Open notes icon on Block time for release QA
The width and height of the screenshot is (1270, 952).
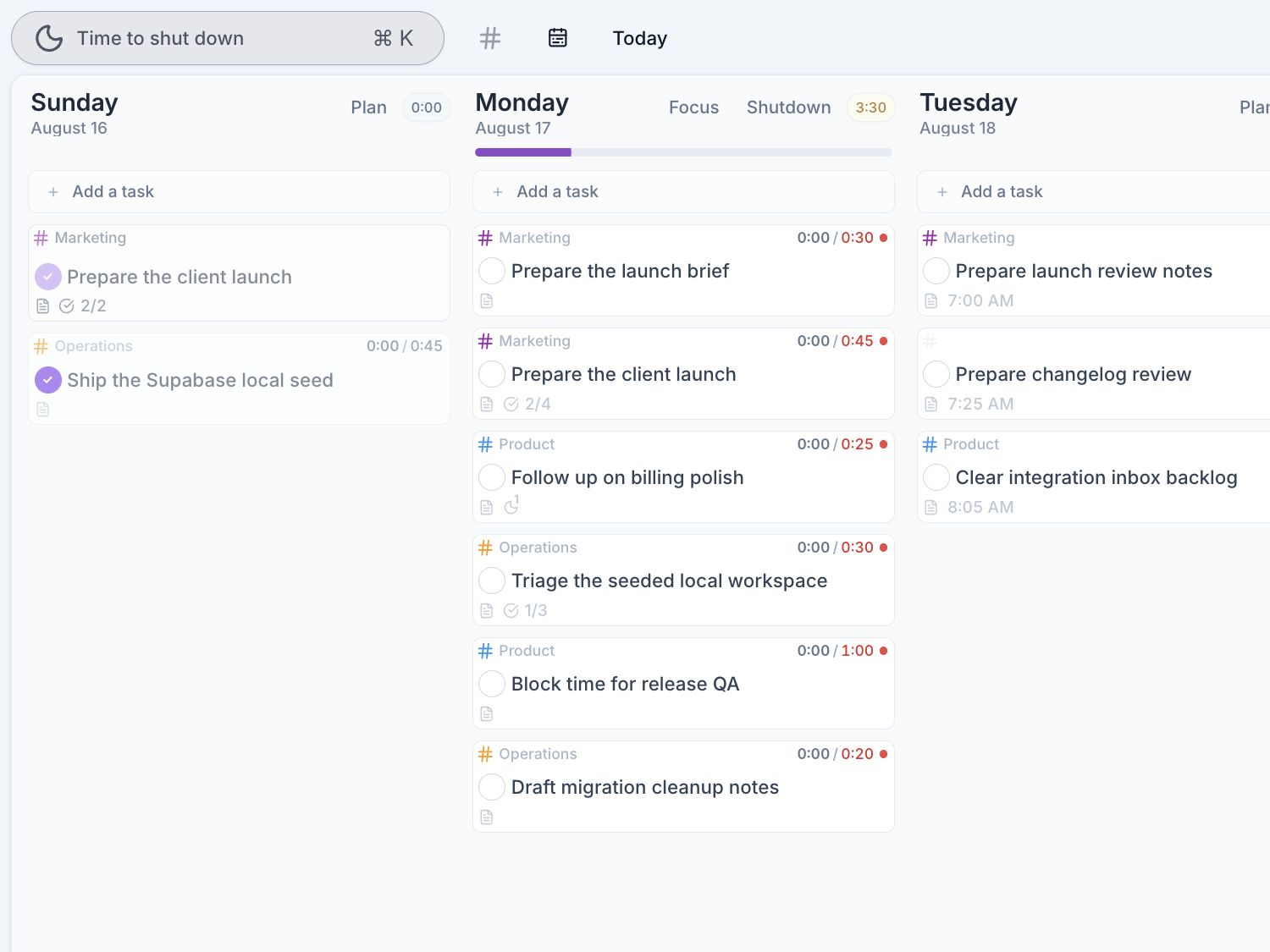486,714
